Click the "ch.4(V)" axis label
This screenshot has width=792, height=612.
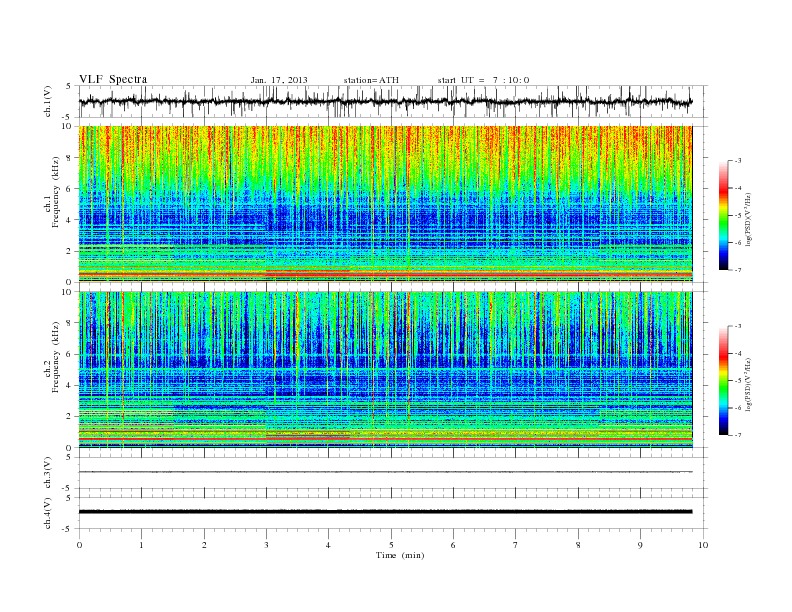point(48,513)
